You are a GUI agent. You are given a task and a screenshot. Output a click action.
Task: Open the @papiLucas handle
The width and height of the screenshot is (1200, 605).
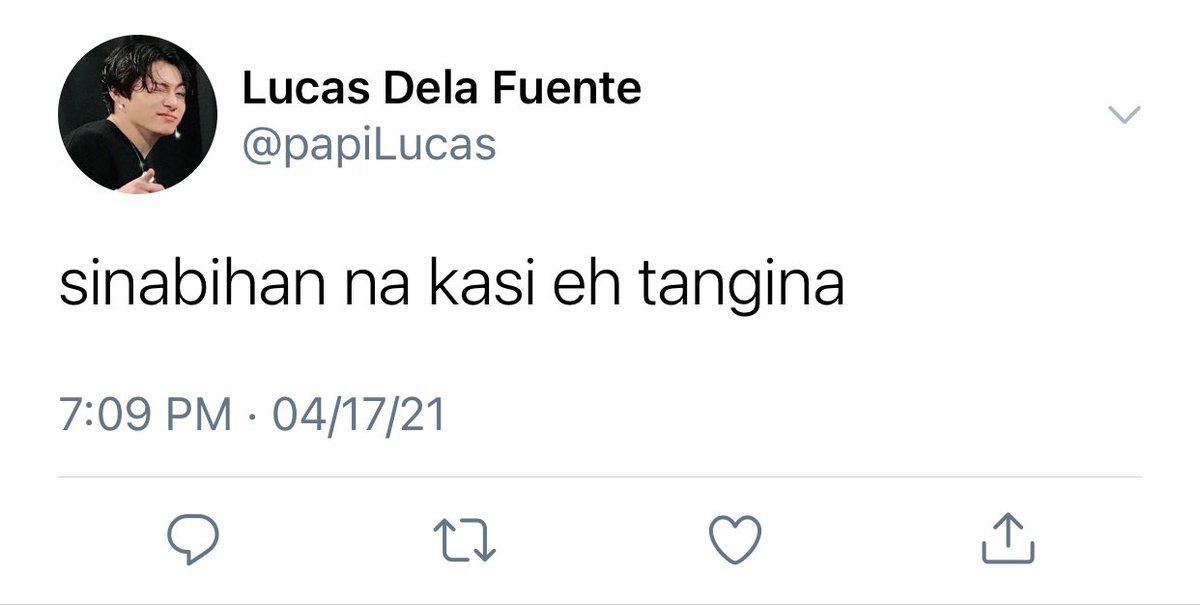pos(369,145)
